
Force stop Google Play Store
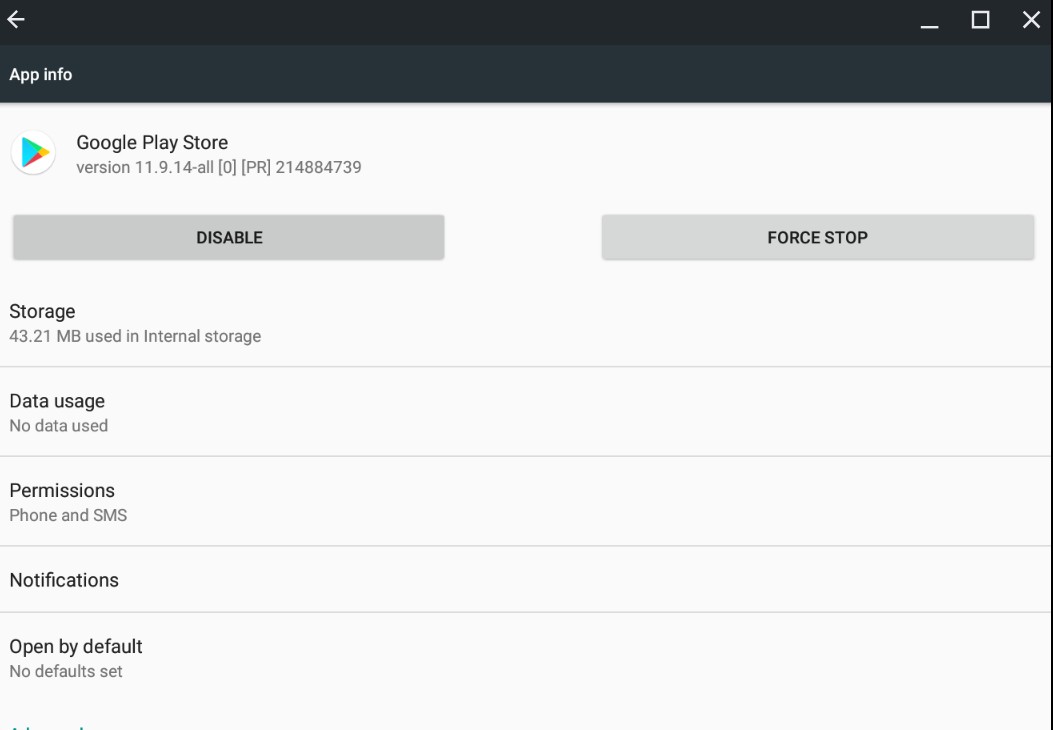pos(818,237)
